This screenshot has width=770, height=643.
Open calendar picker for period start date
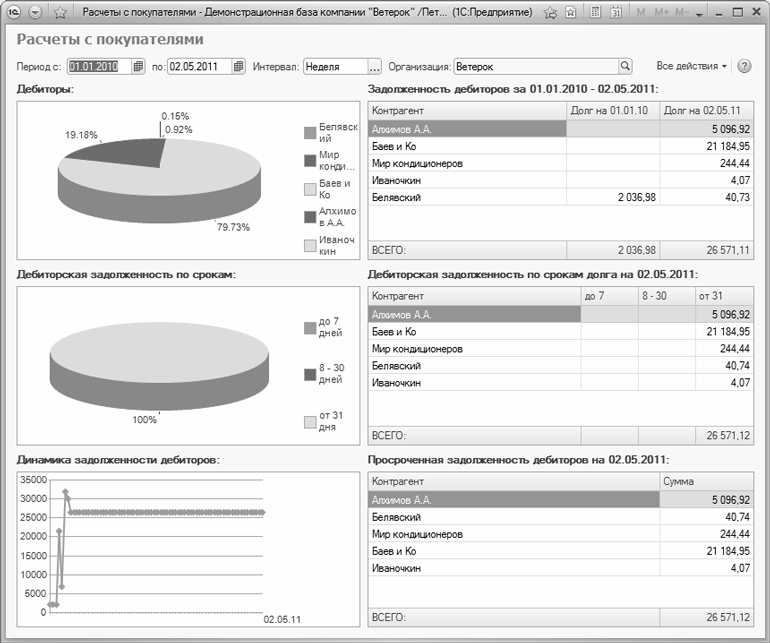pos(138,66)
